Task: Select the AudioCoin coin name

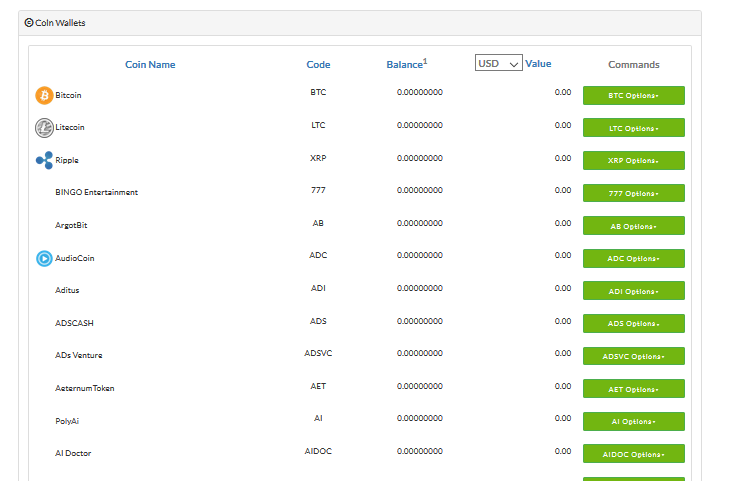Action: 75,258
